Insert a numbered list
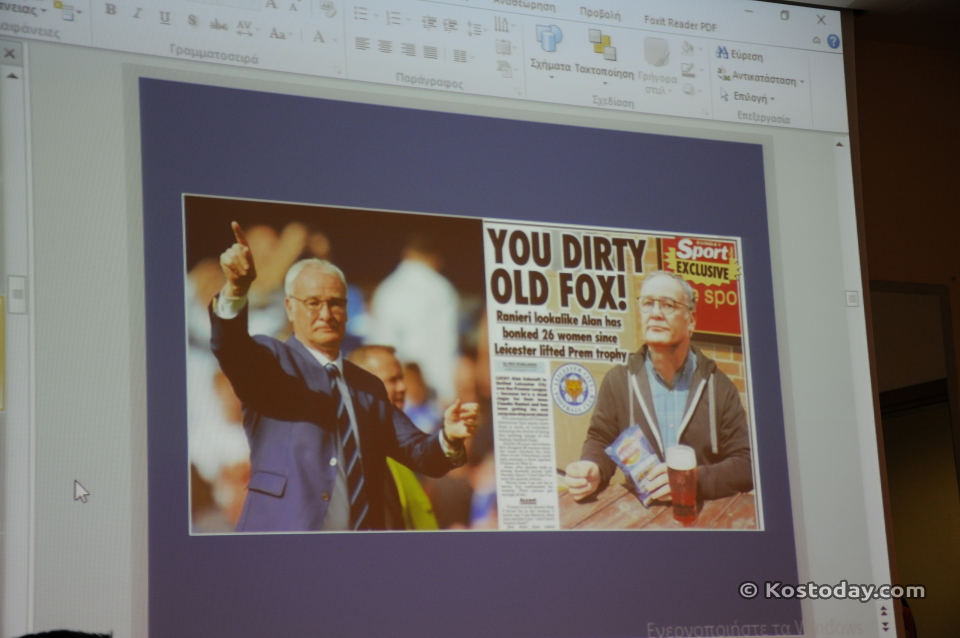Screen dimensions: 960x638 coord(396,18)
